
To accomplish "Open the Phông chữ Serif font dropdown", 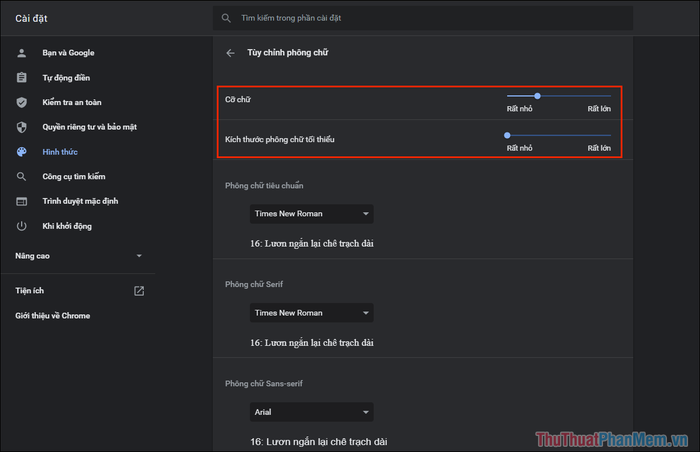I will (x=312, y=313).
